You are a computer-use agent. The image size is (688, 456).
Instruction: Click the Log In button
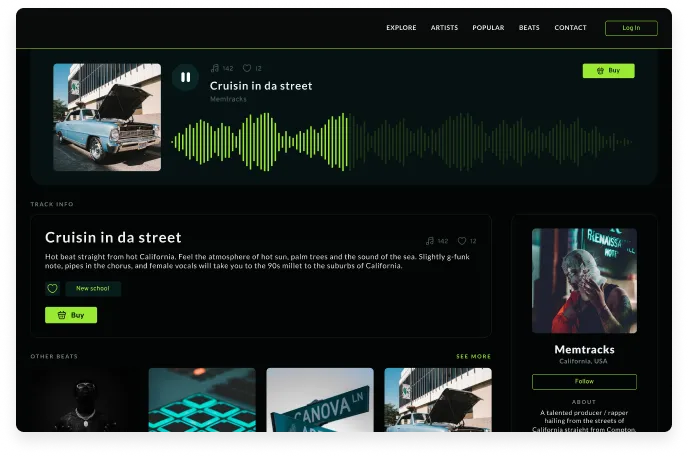click(x=631, y=28)
